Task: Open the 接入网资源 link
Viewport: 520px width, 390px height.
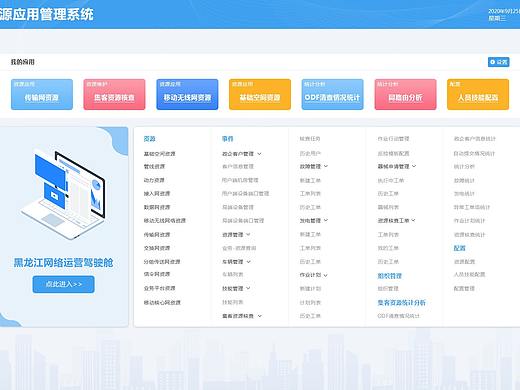Action: point(157,194)
